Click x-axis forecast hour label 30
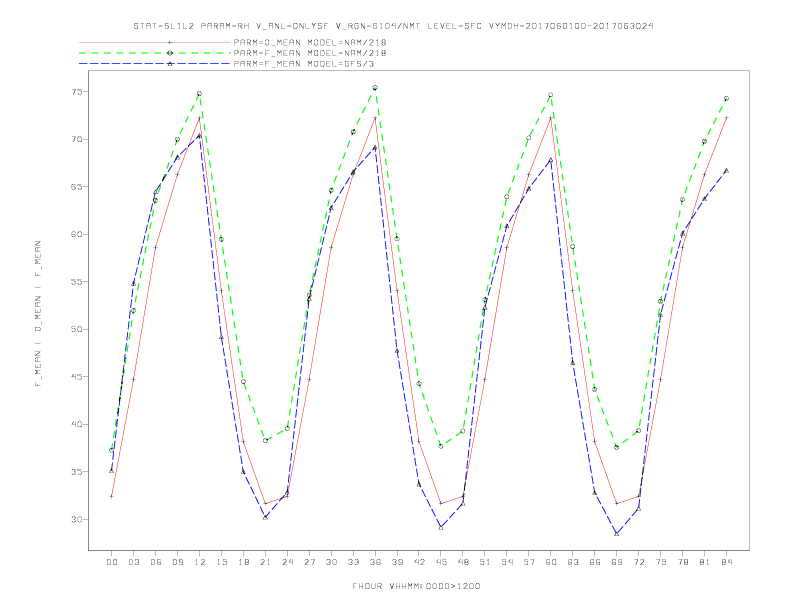This screenshot has width=792, height=612. point(331,562)
